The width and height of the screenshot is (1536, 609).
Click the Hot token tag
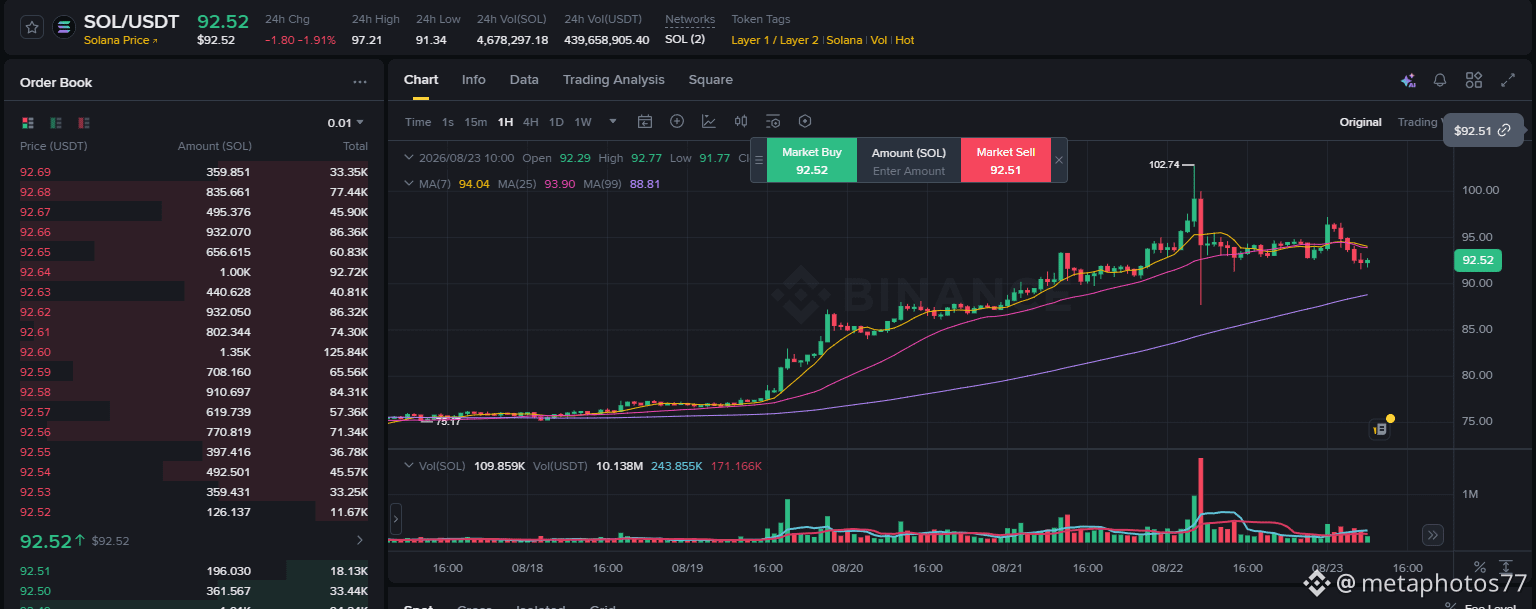(x=904, y=40)
